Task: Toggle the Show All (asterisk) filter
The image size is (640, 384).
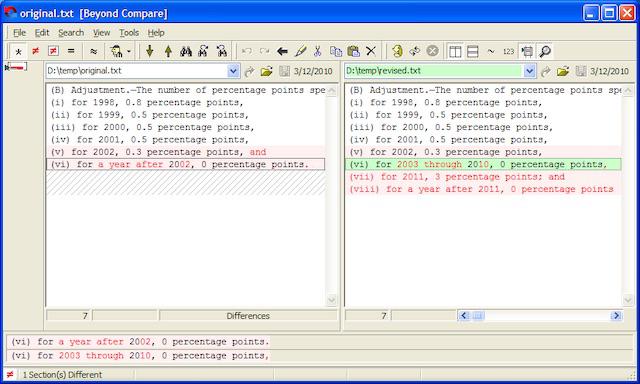Action: (x=18, y=51)
